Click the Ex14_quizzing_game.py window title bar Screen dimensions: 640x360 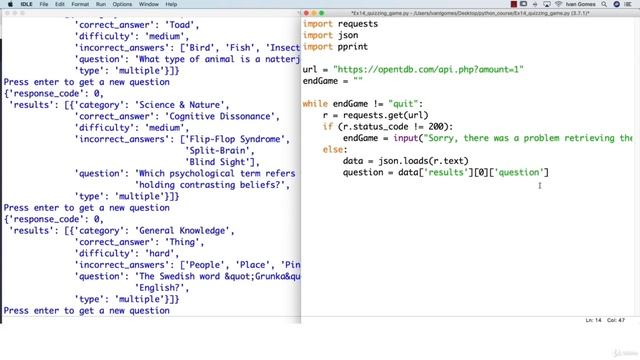tap(470, 13)
